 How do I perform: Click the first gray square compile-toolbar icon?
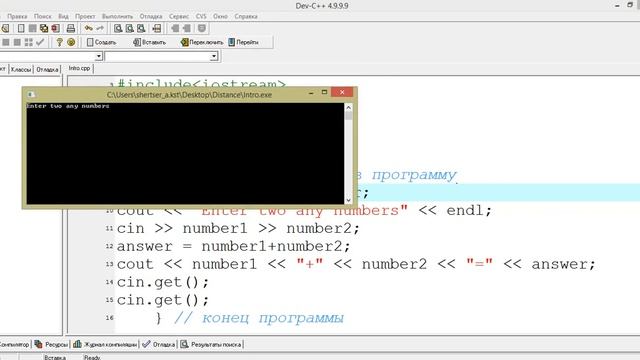[x=6, y=42]
